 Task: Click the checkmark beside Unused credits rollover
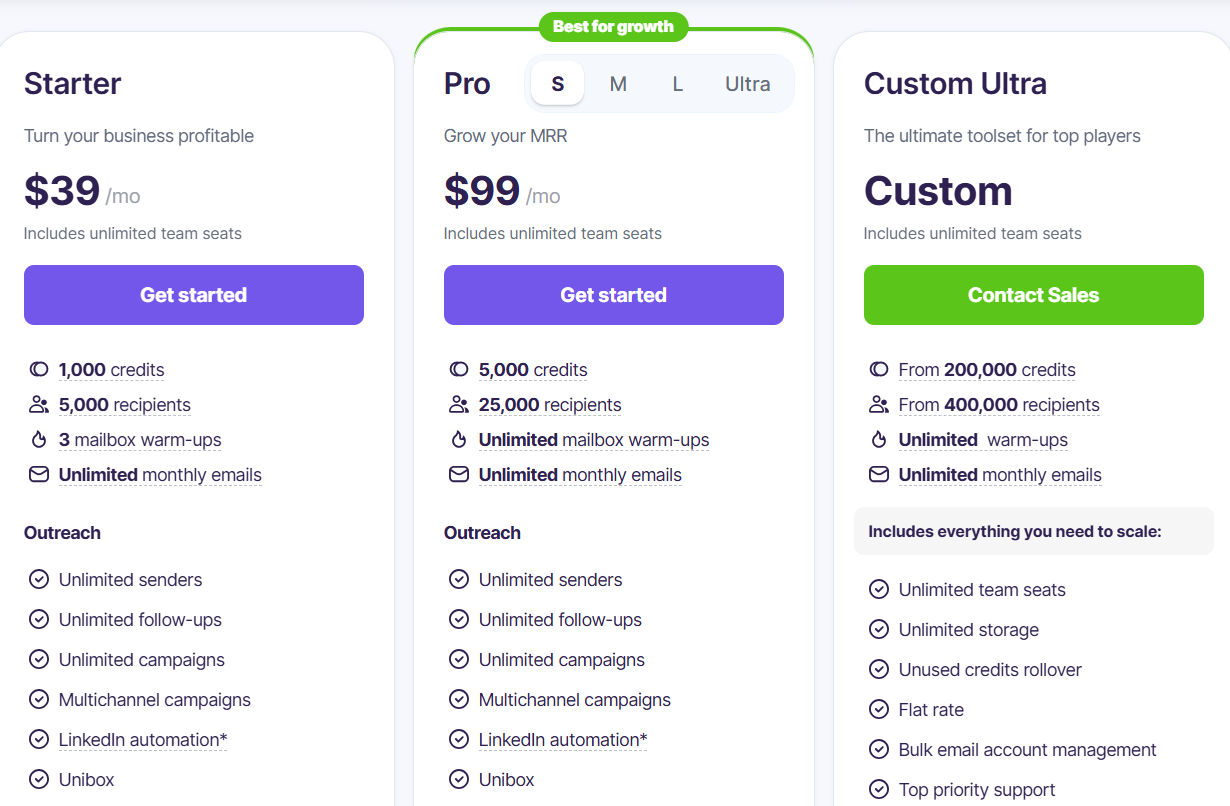tap(879, 669)
